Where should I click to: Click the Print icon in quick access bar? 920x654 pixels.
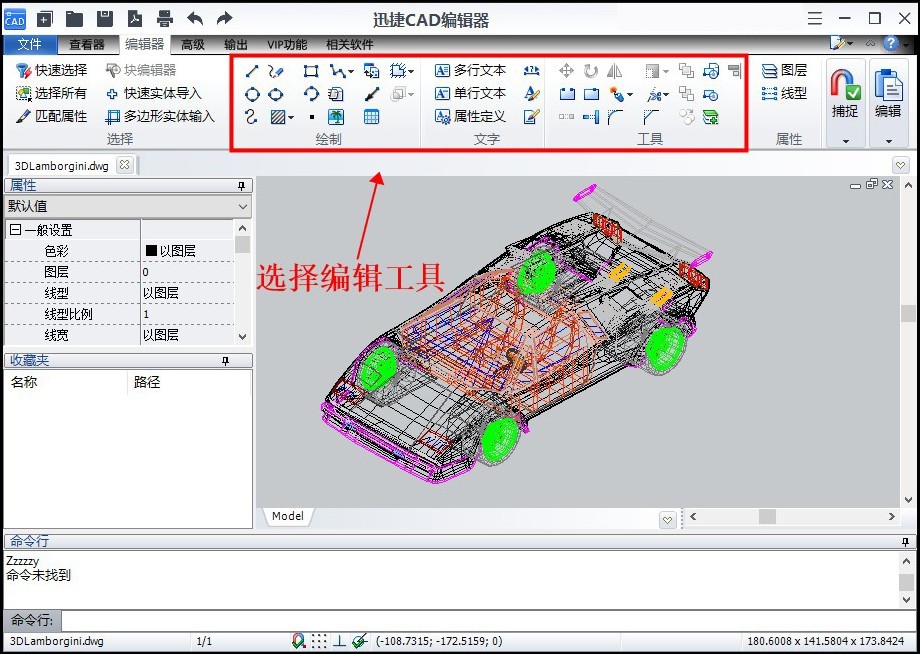click(165, 18)
